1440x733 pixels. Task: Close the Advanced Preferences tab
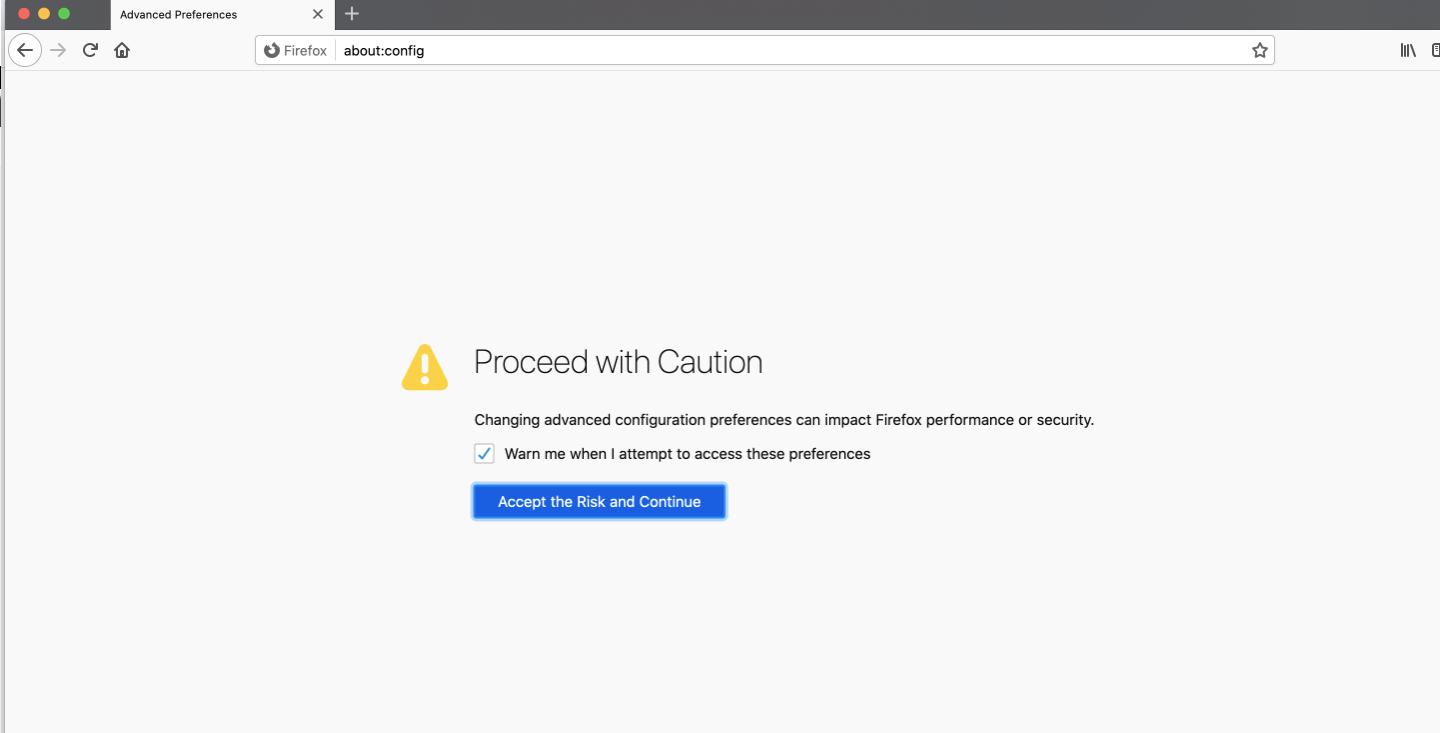tap(318, 14)
